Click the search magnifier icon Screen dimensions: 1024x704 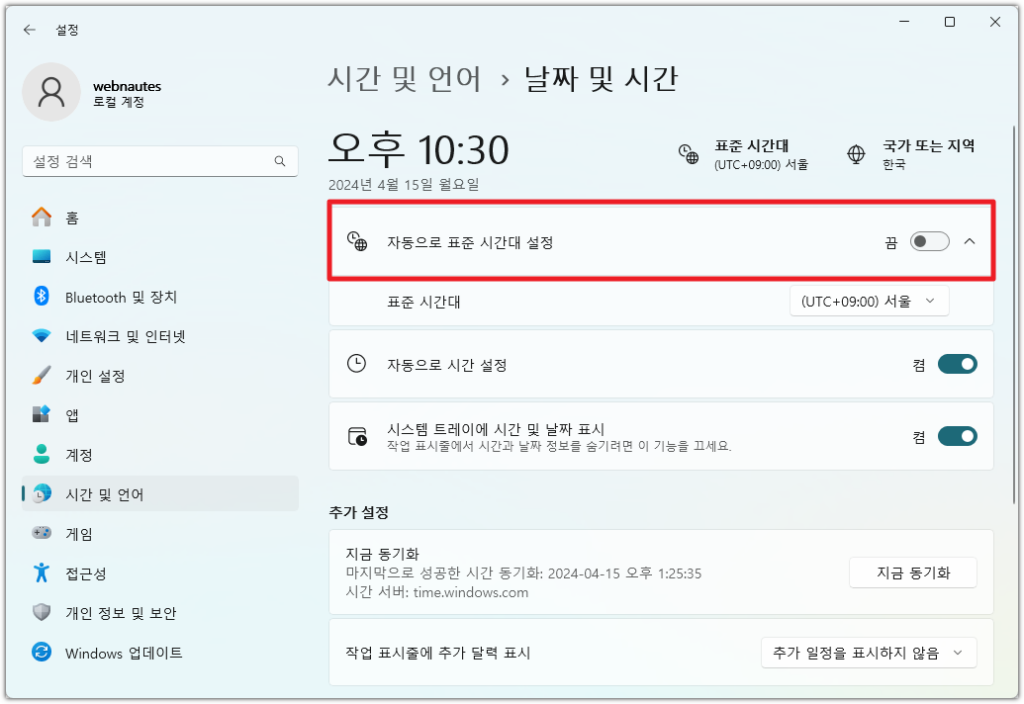pos(280,161)
